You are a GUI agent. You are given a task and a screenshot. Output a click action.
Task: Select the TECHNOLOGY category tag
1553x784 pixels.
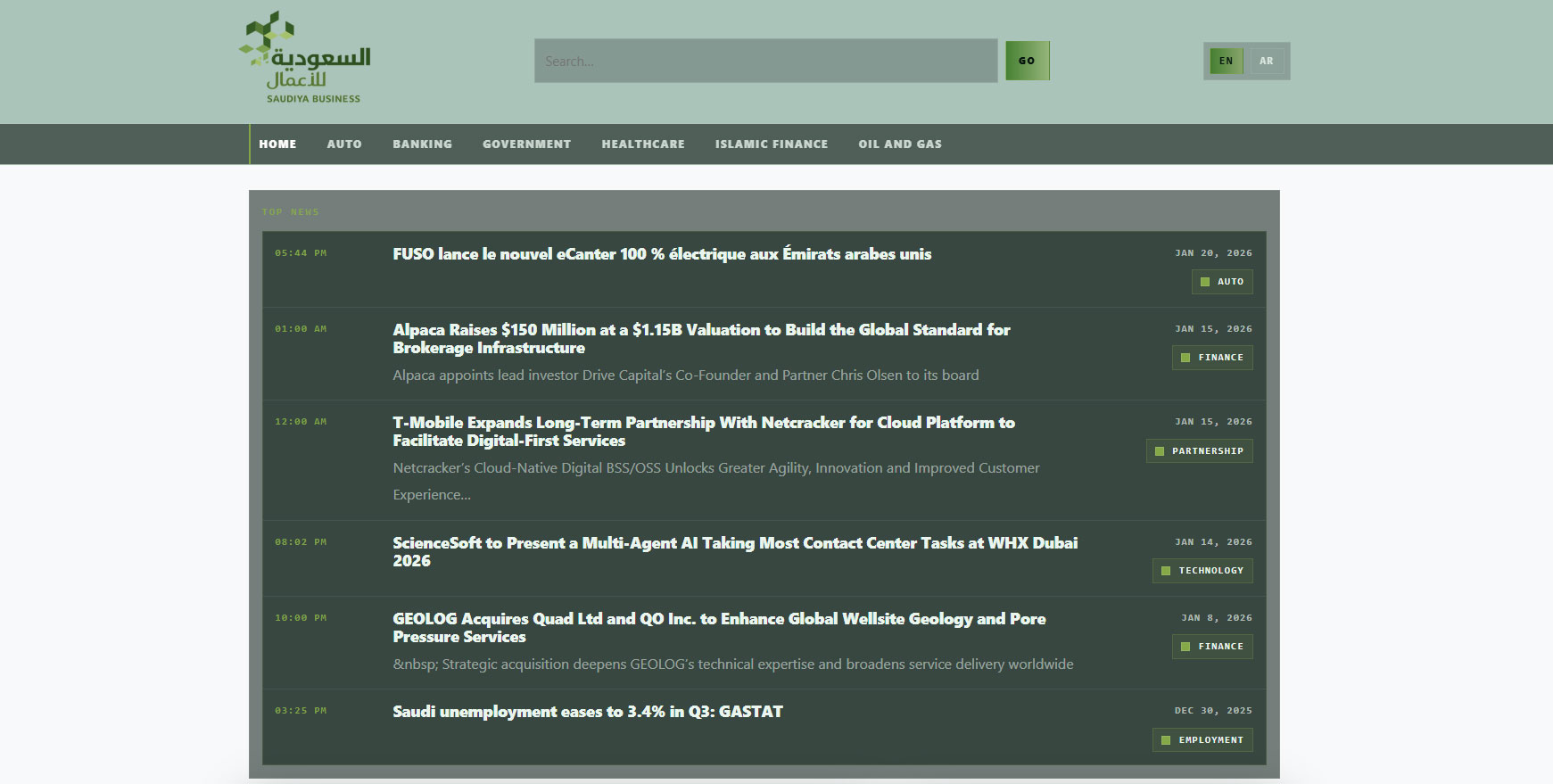click(x=1202, y=571)
